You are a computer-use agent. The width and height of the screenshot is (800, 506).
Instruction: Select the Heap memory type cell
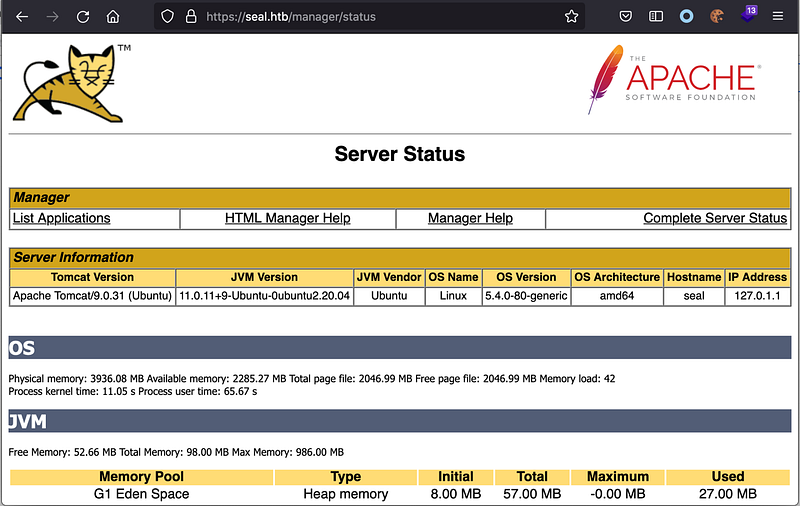tap(346, 494)
